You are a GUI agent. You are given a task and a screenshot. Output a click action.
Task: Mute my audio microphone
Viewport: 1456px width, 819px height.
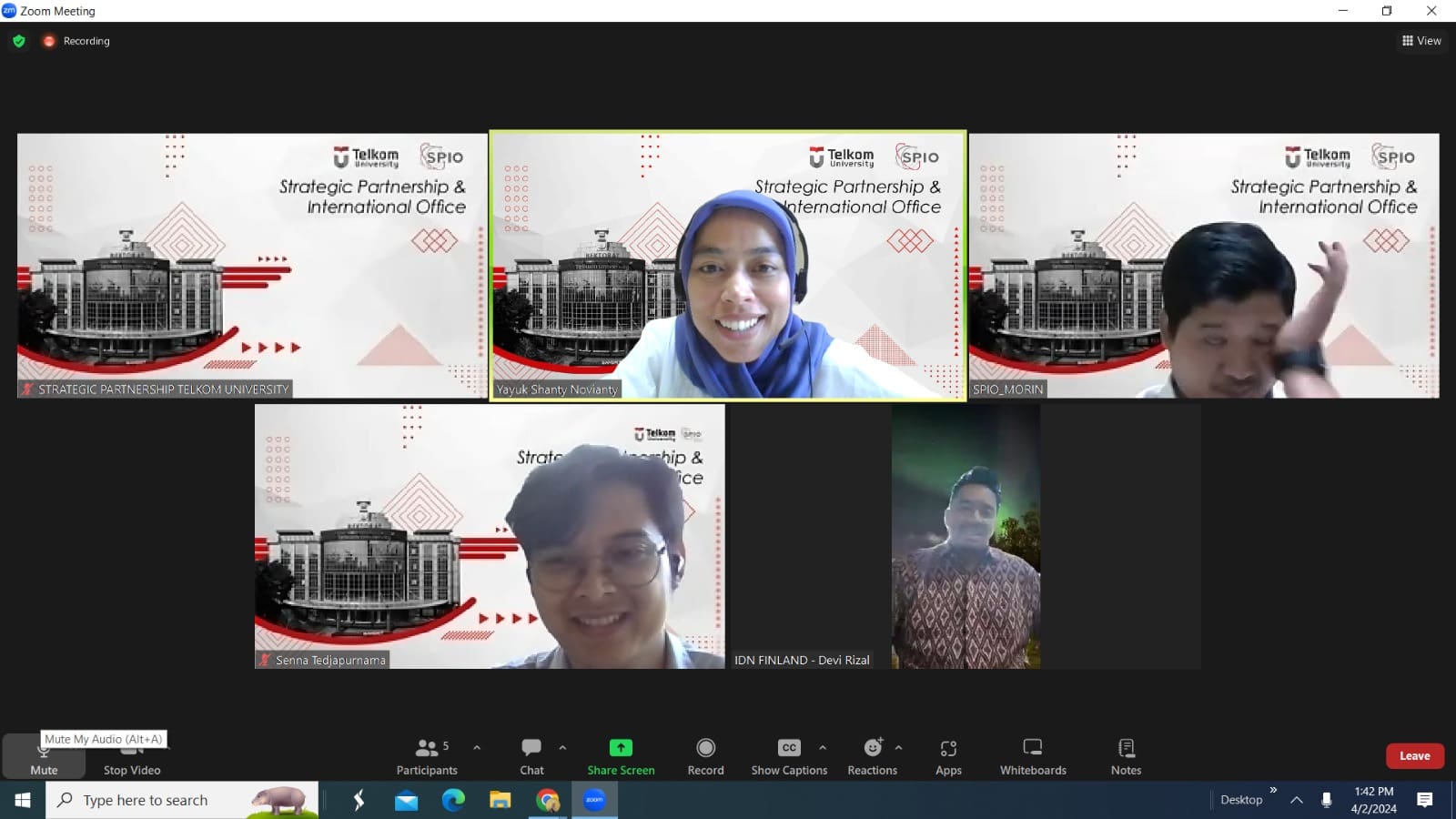[44, 758]
